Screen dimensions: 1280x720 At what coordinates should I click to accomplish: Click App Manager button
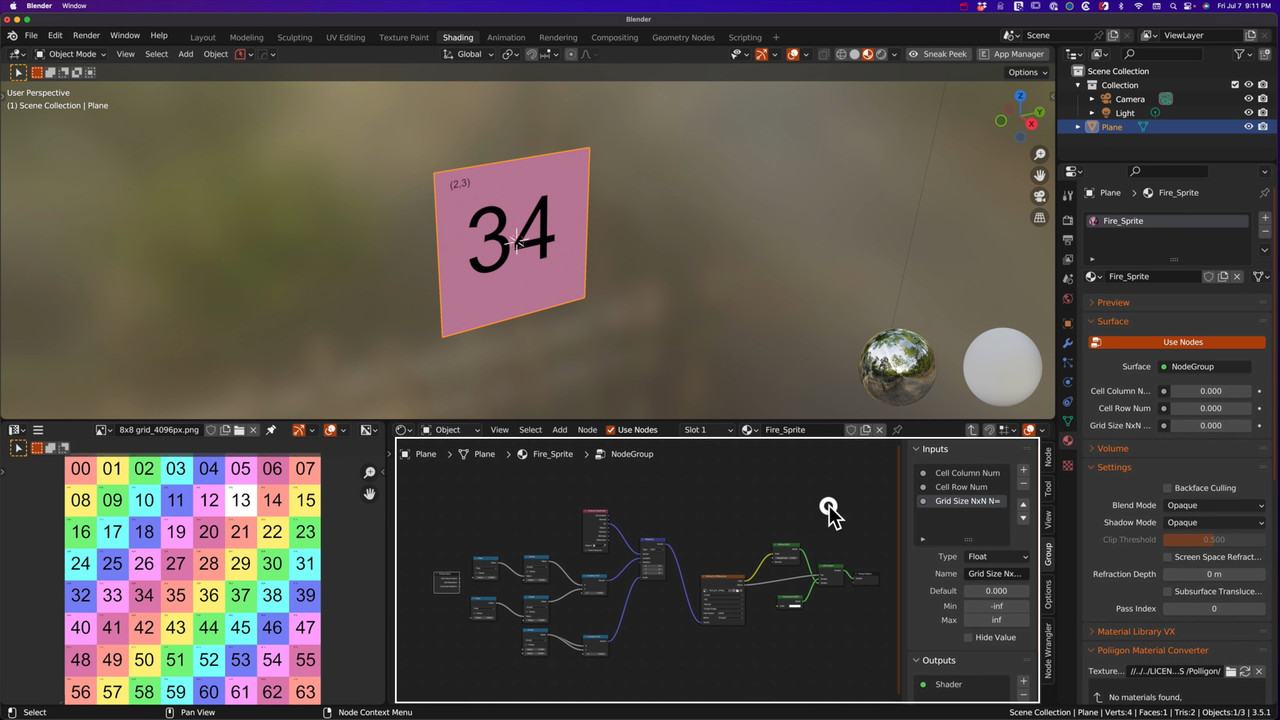coord(1012,54)
